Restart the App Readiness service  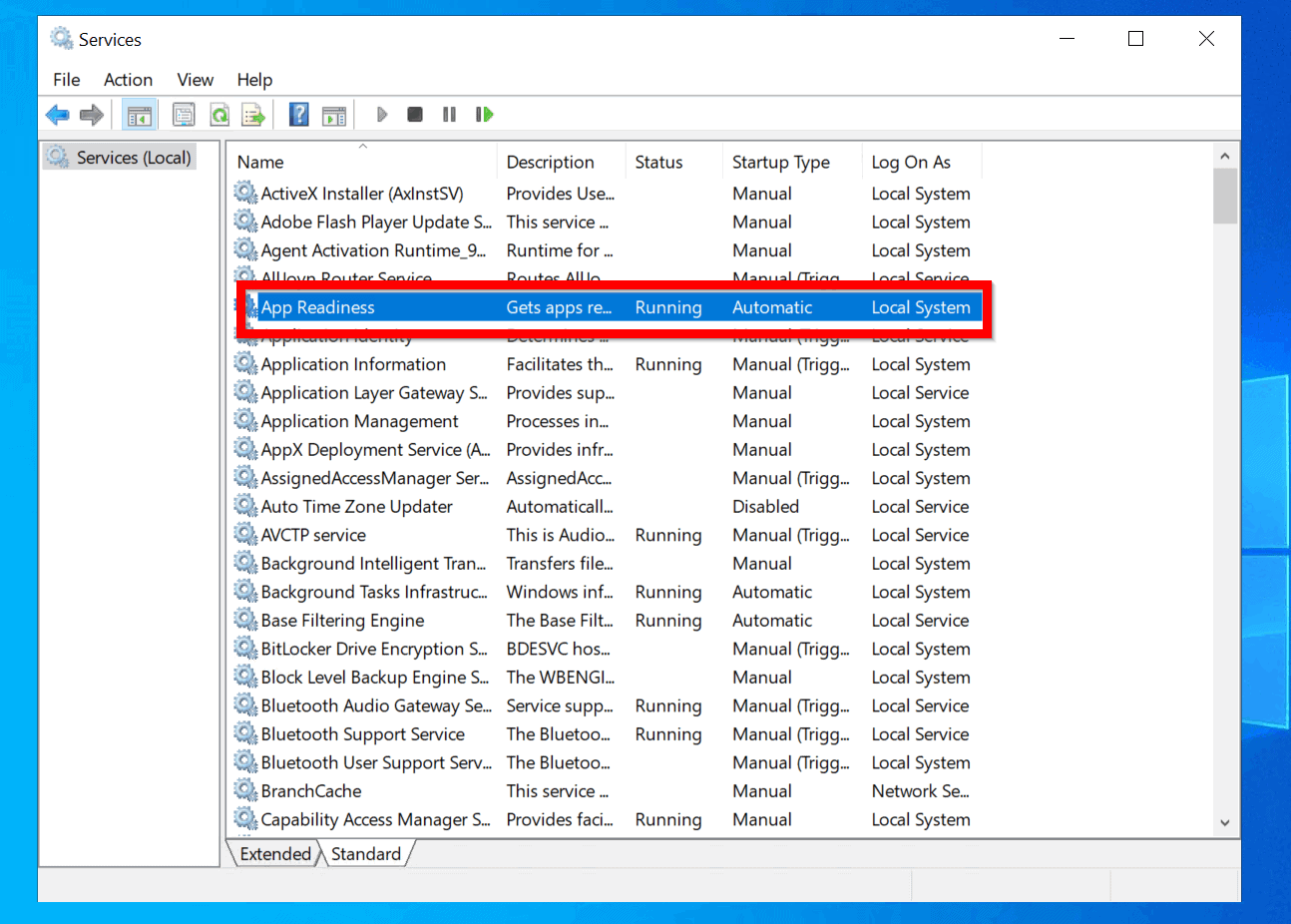pyautogui.click(x=484, y=114)
